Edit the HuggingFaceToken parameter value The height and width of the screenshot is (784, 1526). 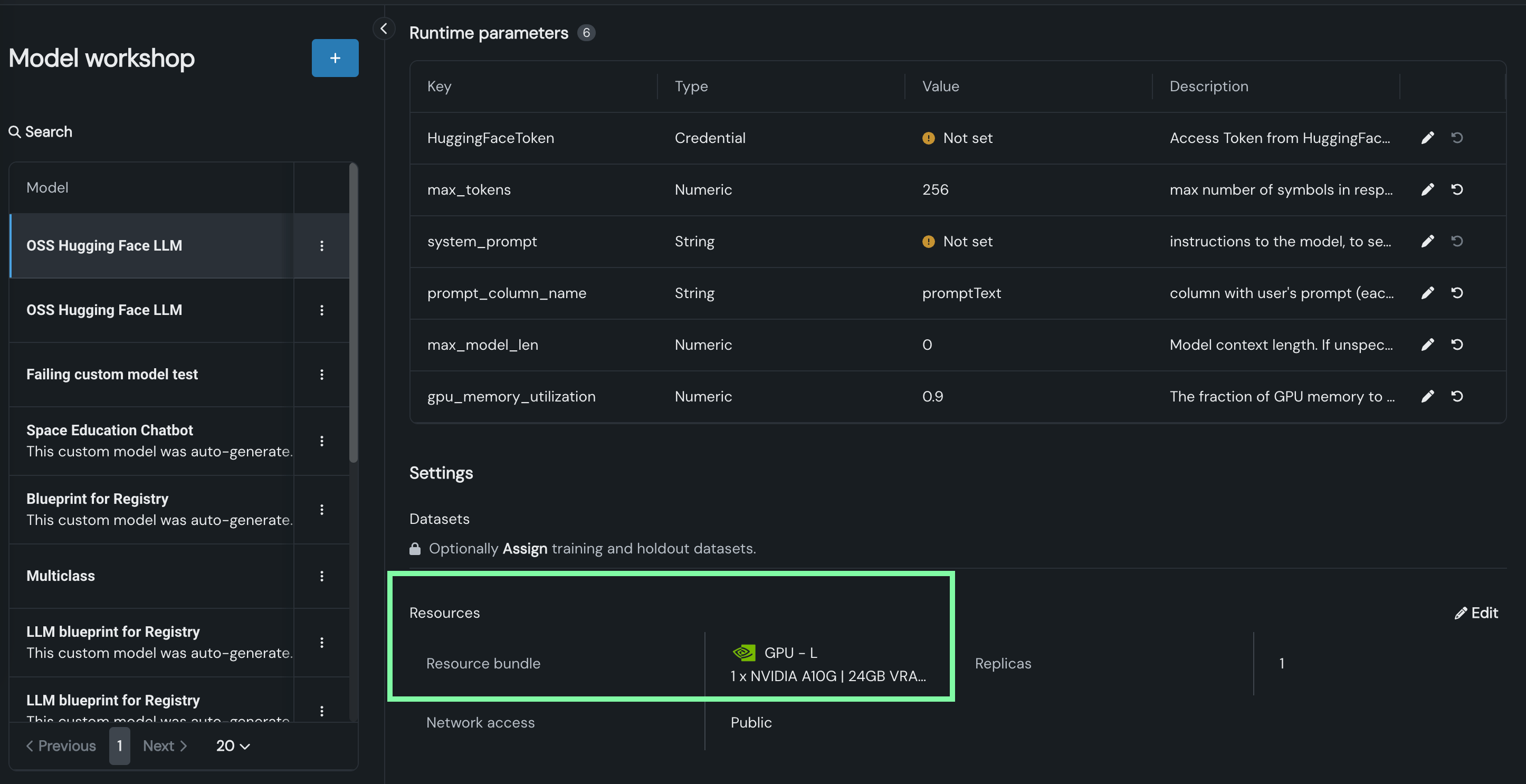point(1427,138)
